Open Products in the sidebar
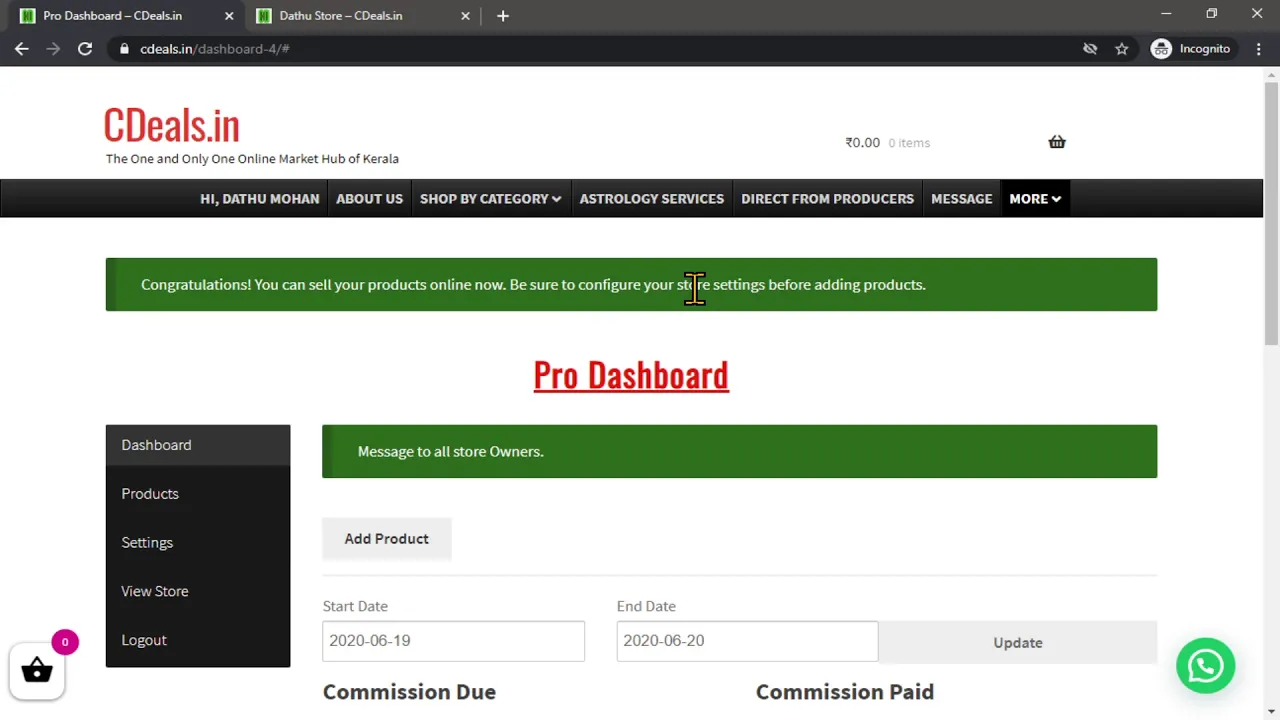Screen dimensions: 1280x720 pos(198,494)
